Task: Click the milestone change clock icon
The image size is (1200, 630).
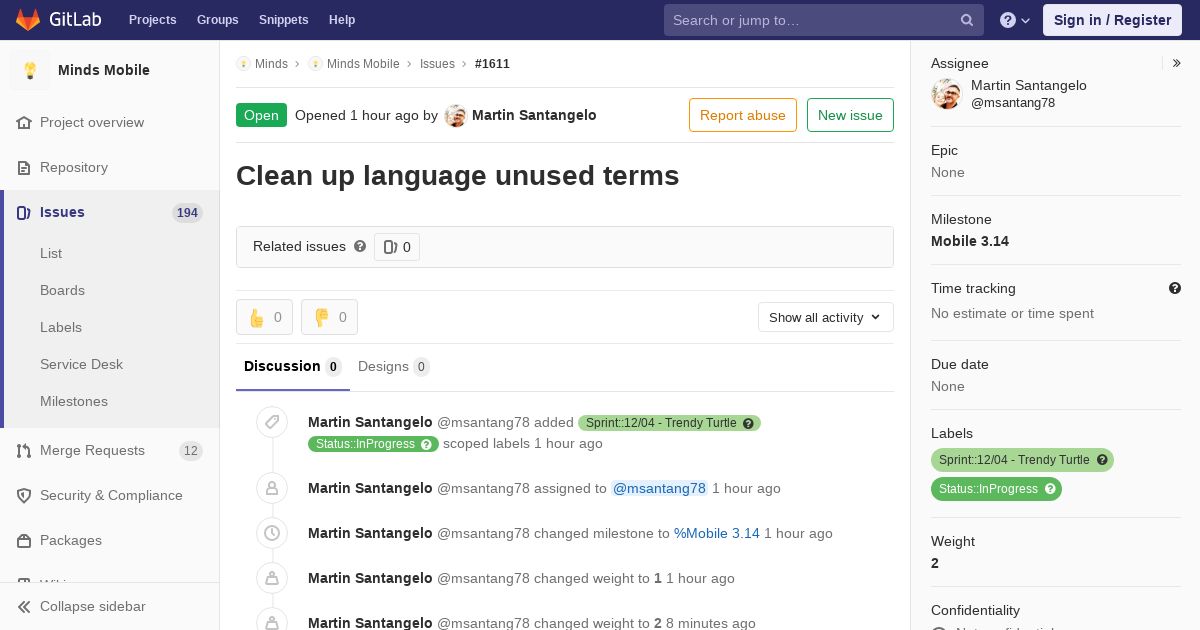Action: pyautogui.click(x=272, y=533)
